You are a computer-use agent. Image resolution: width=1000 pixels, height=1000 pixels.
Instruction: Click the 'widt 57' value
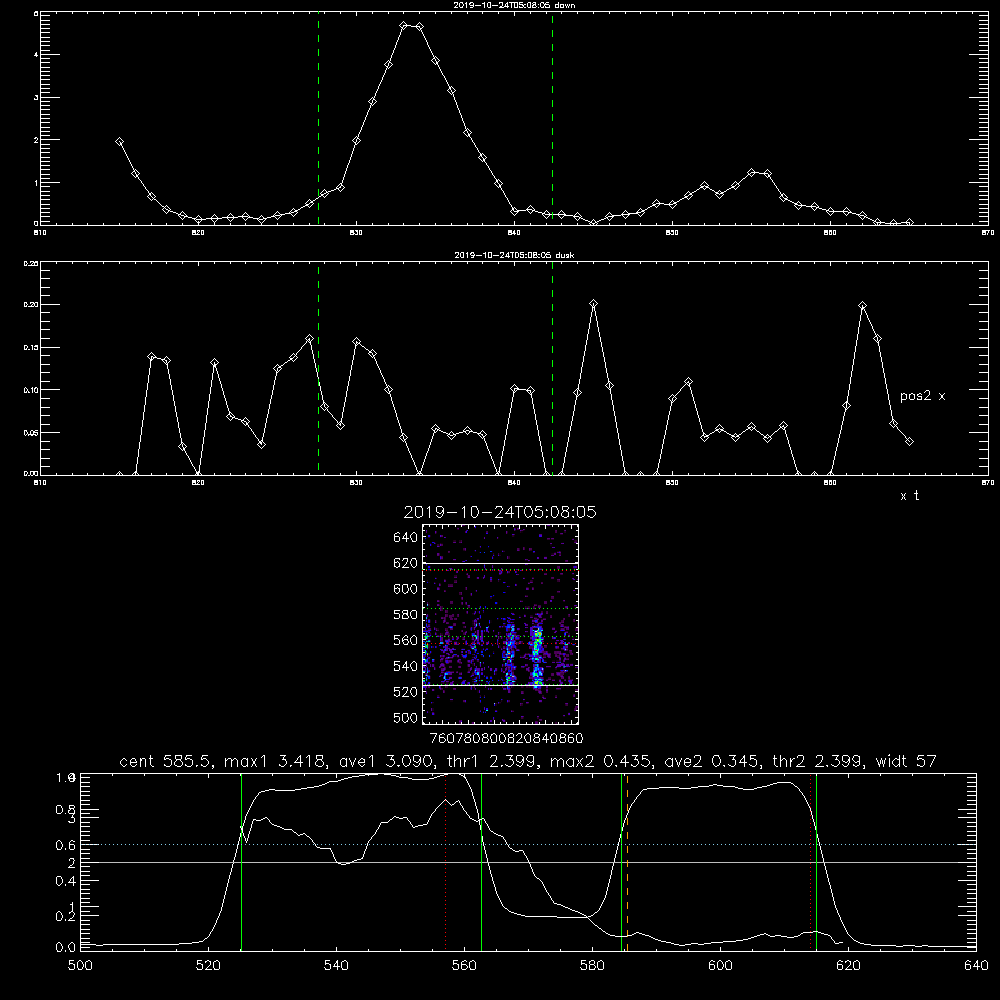(x=906, y=761)
